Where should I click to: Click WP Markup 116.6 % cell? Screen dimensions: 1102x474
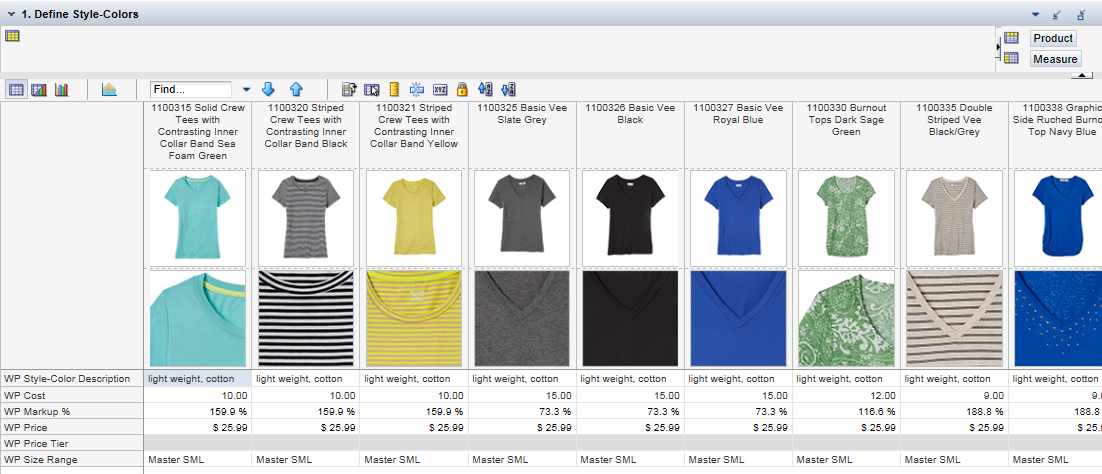(x=846, y=411)
